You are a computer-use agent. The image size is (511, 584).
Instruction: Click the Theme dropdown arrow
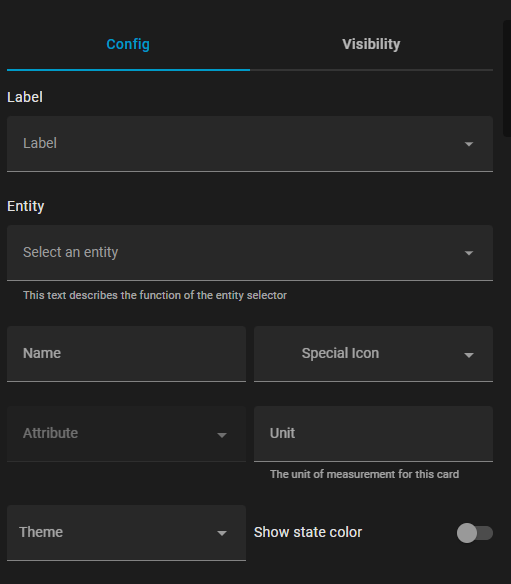(222, 533)
